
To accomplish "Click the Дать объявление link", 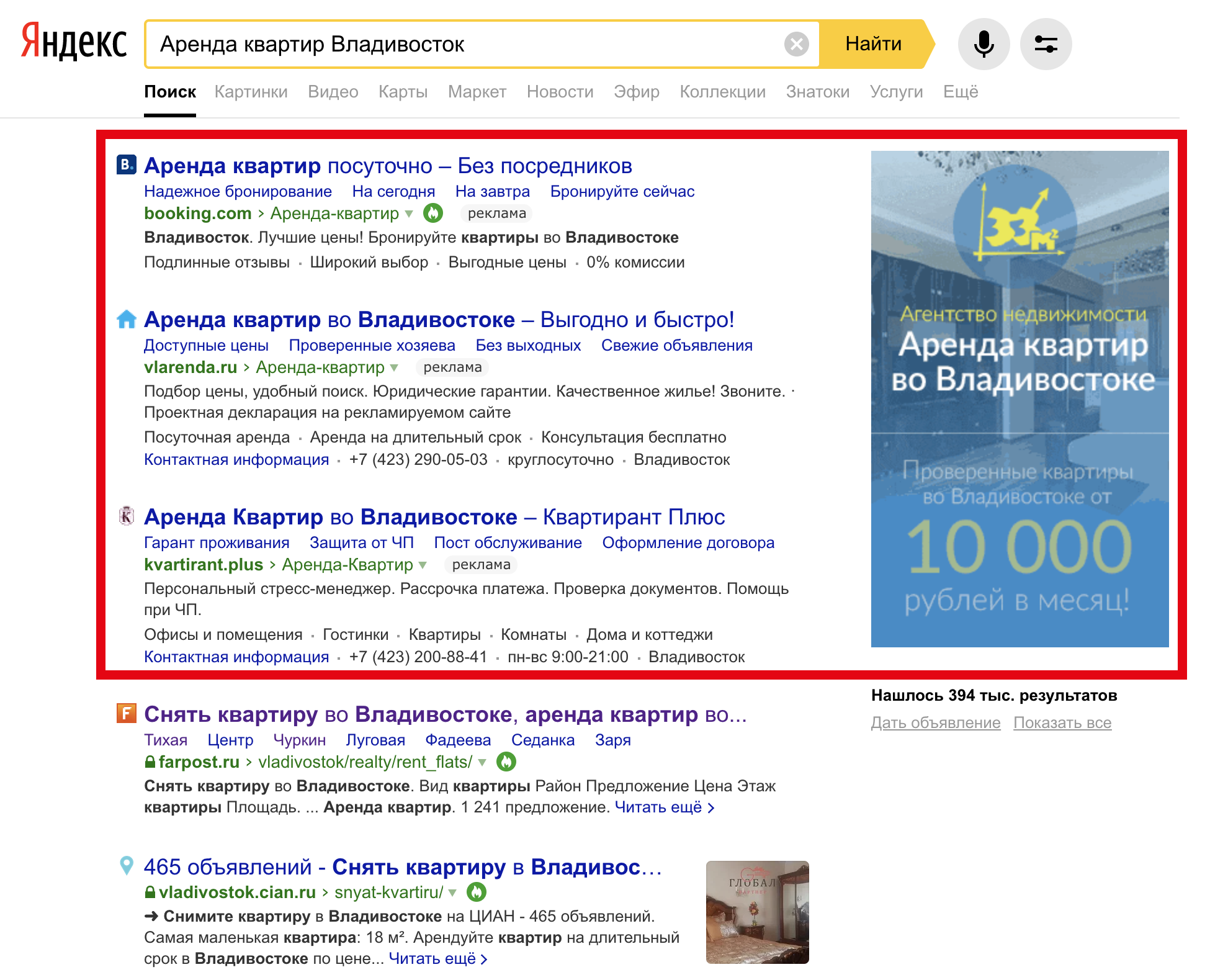I will point(936,722).
